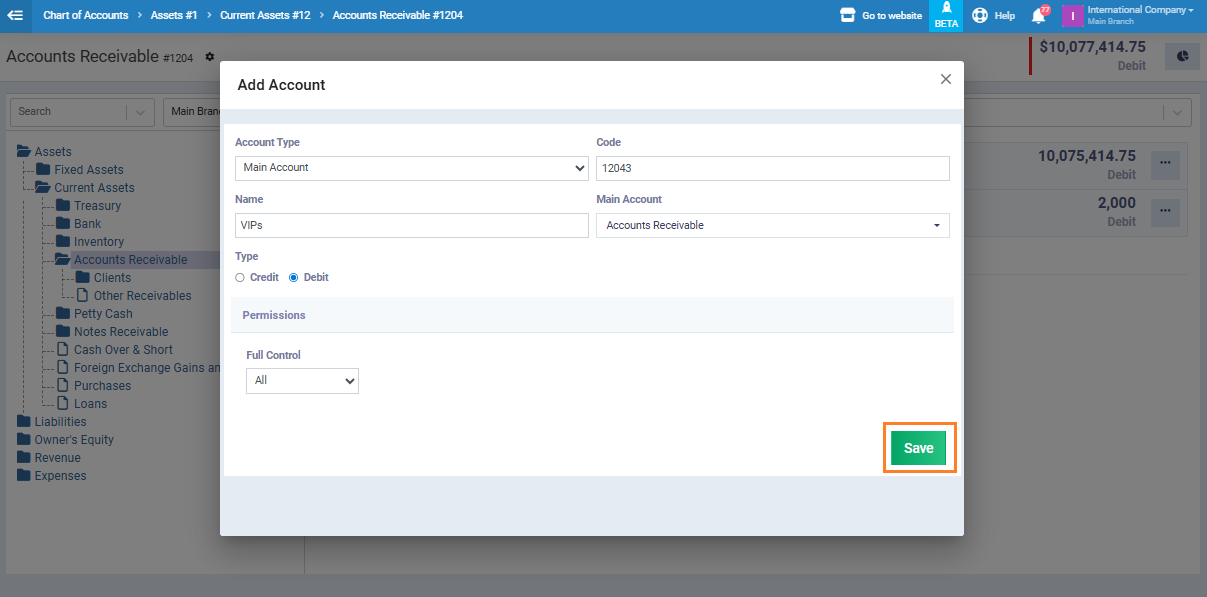1207x597 pixels.
Task: Click the back arrow menu icon
Action: click(15, 15)
